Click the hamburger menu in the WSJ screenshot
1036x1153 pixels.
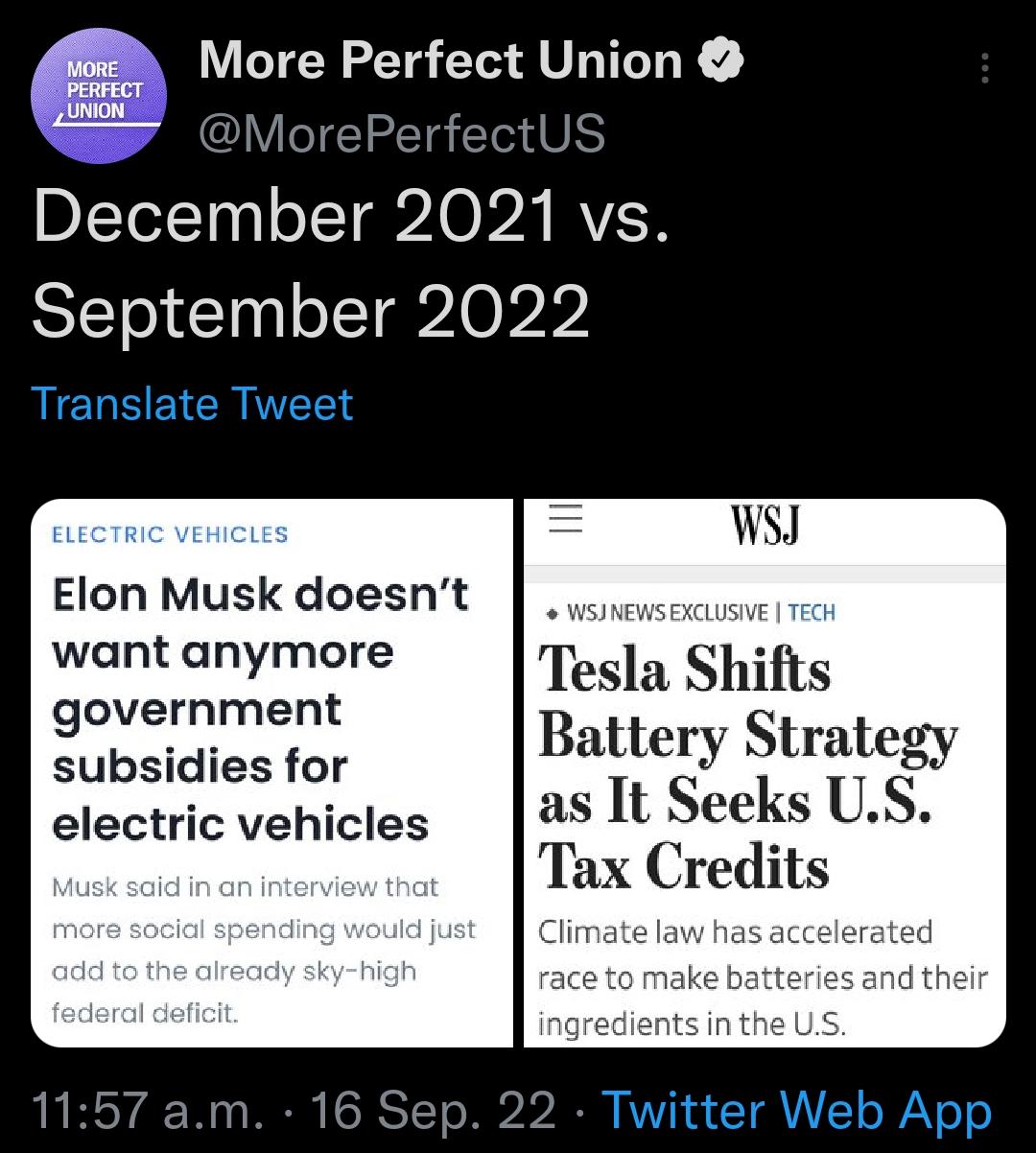[x=565, y=520]
